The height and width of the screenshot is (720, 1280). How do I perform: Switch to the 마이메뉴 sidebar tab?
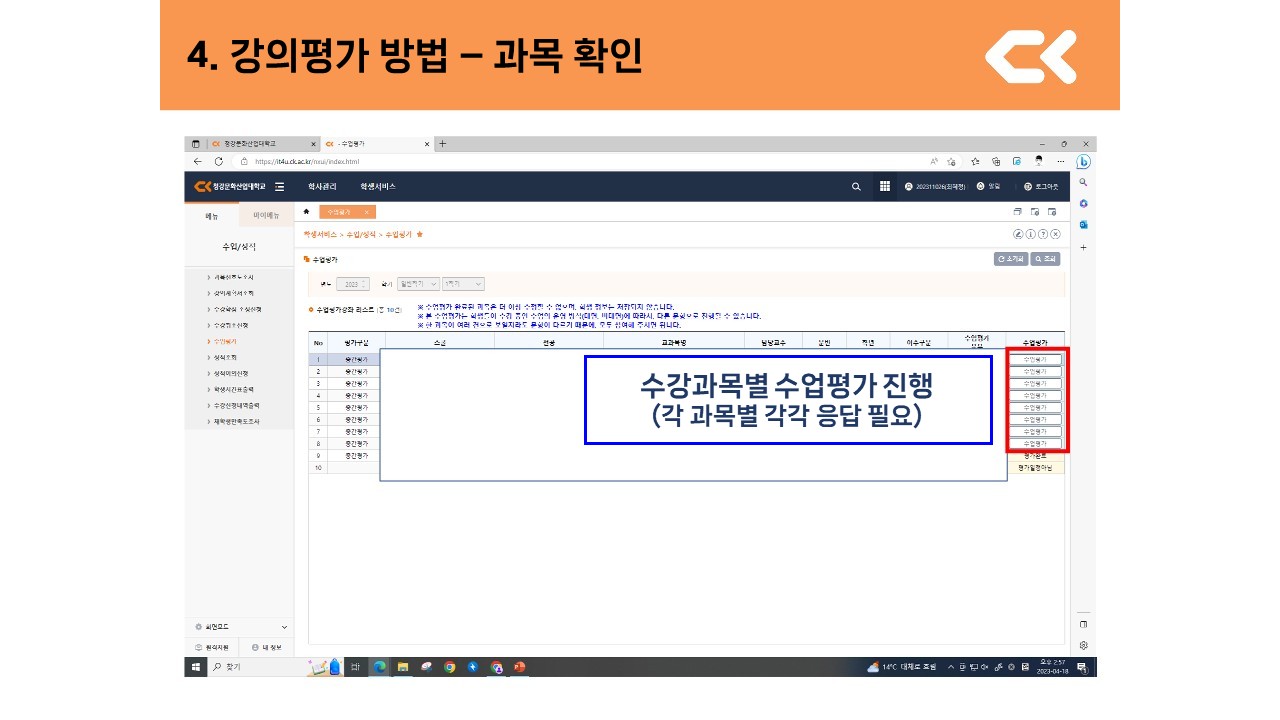click(x=266, y=215)
